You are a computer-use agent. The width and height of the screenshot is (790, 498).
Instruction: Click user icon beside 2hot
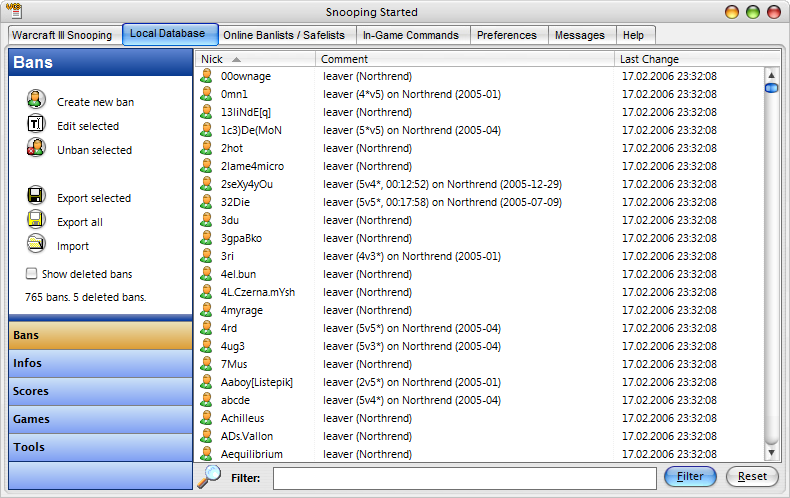(206, 148)
